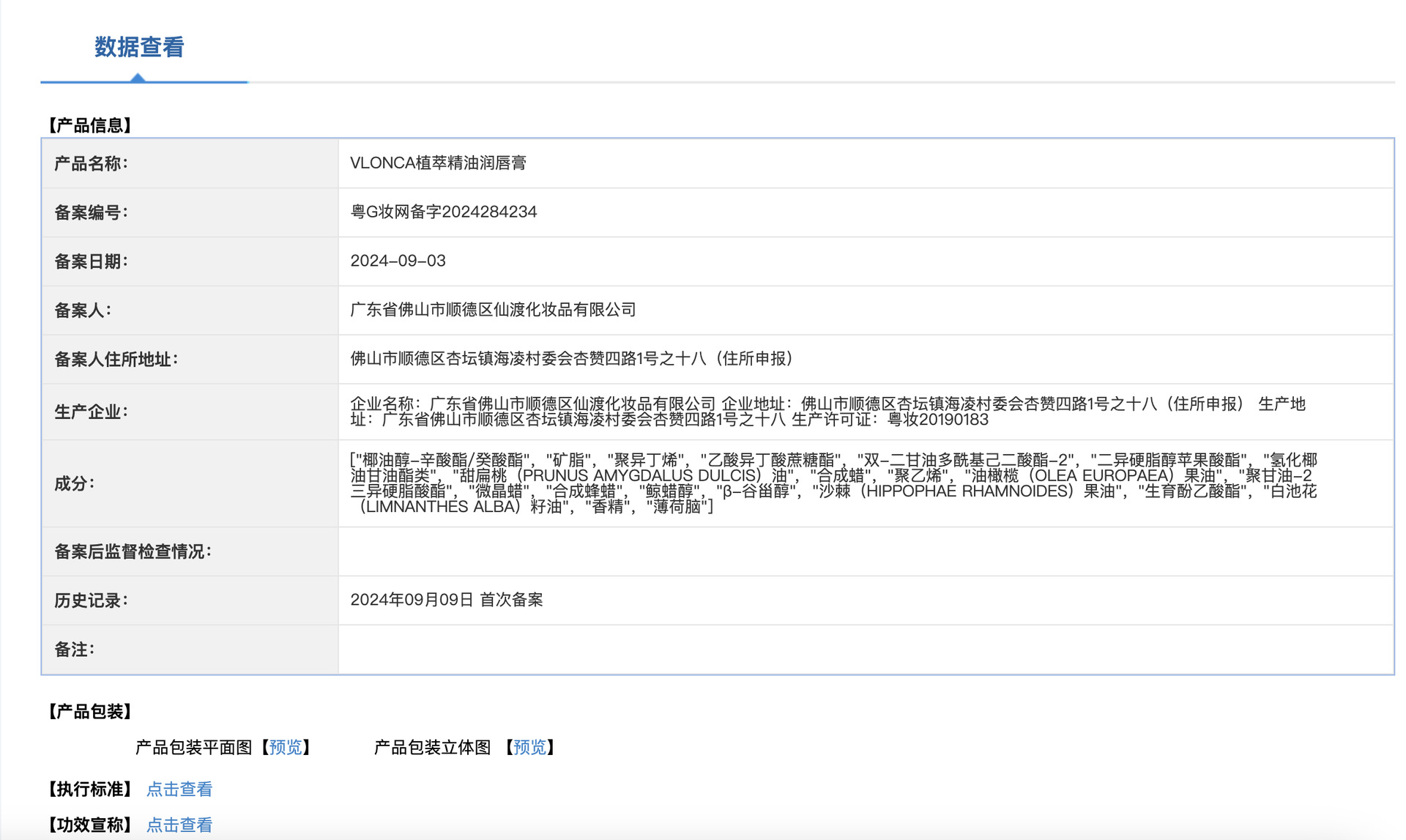Click the 成分 row label
Screen dimensions: 1406x840
[x=74, y=483]
